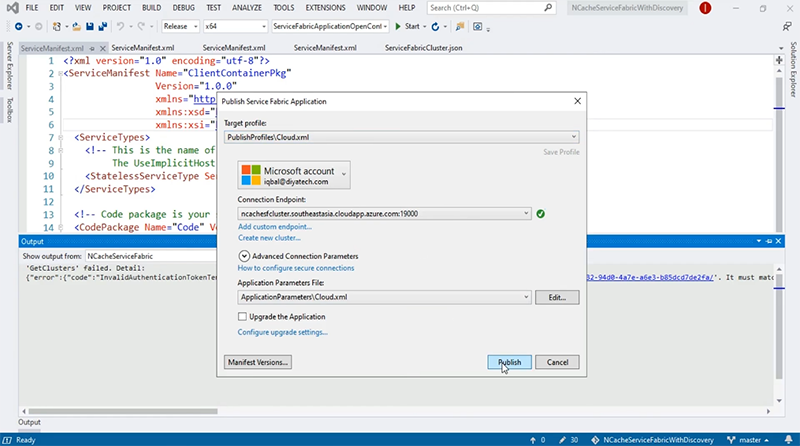
Task: Open the Application Parameters File dropdown
Action: (x=526, y=297)
